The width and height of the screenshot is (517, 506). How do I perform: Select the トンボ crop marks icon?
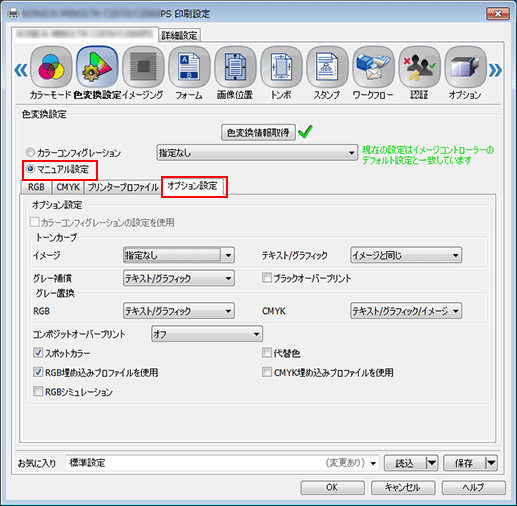pyautogui.click(x=281, y=67)
